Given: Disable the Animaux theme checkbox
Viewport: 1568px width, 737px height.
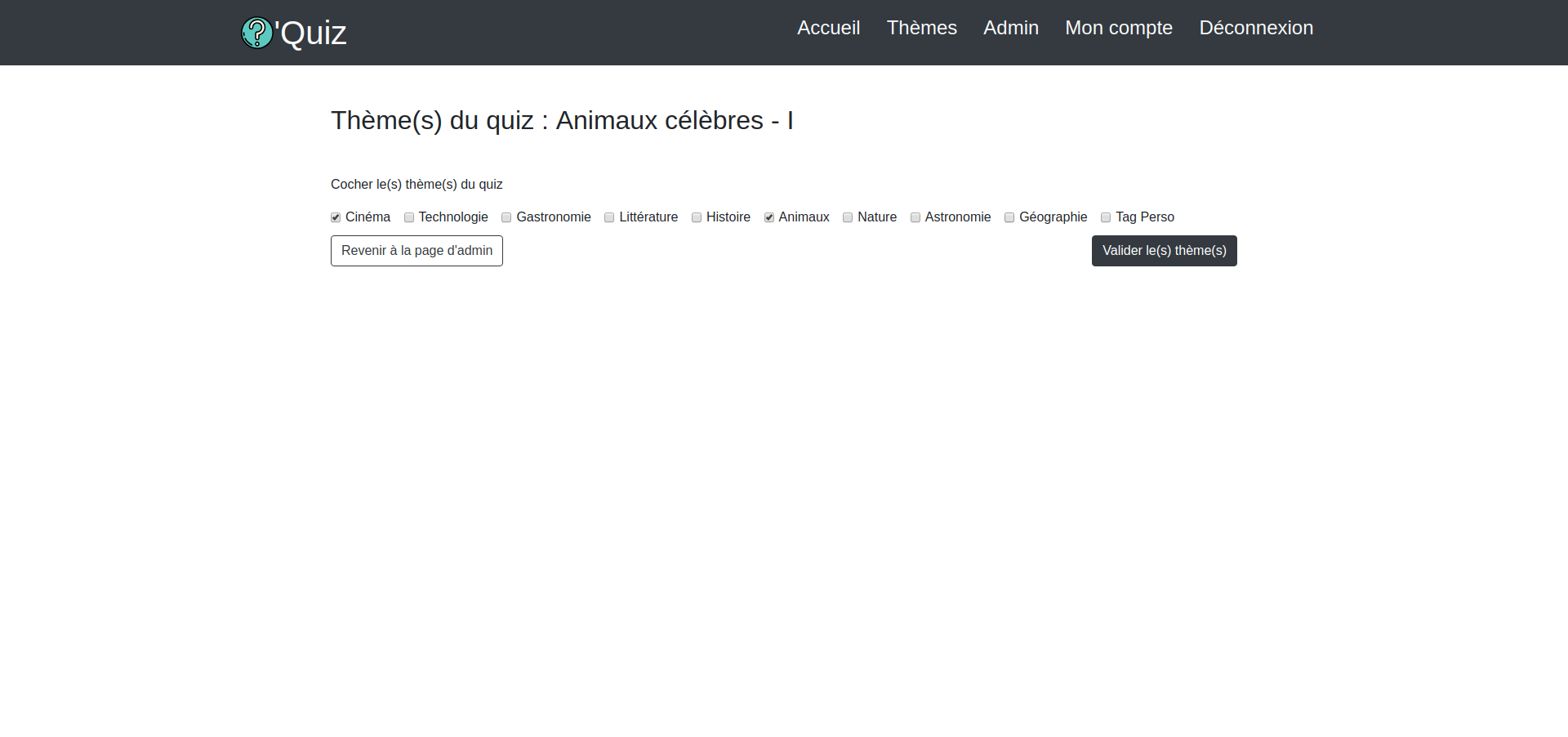Looking at the screenshot, I should (x=769, y=217).
